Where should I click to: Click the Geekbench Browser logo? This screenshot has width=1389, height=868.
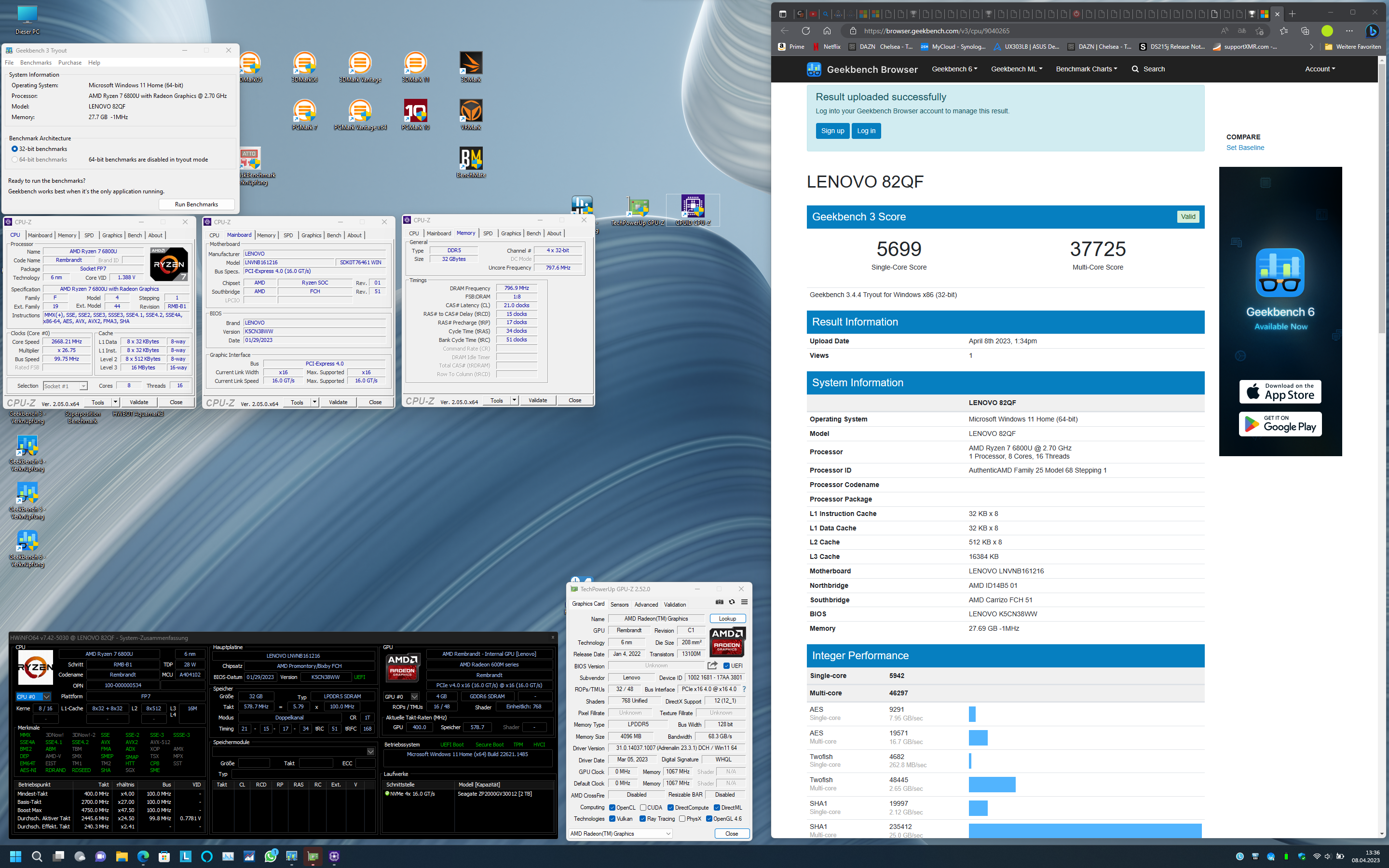[862, 69]
